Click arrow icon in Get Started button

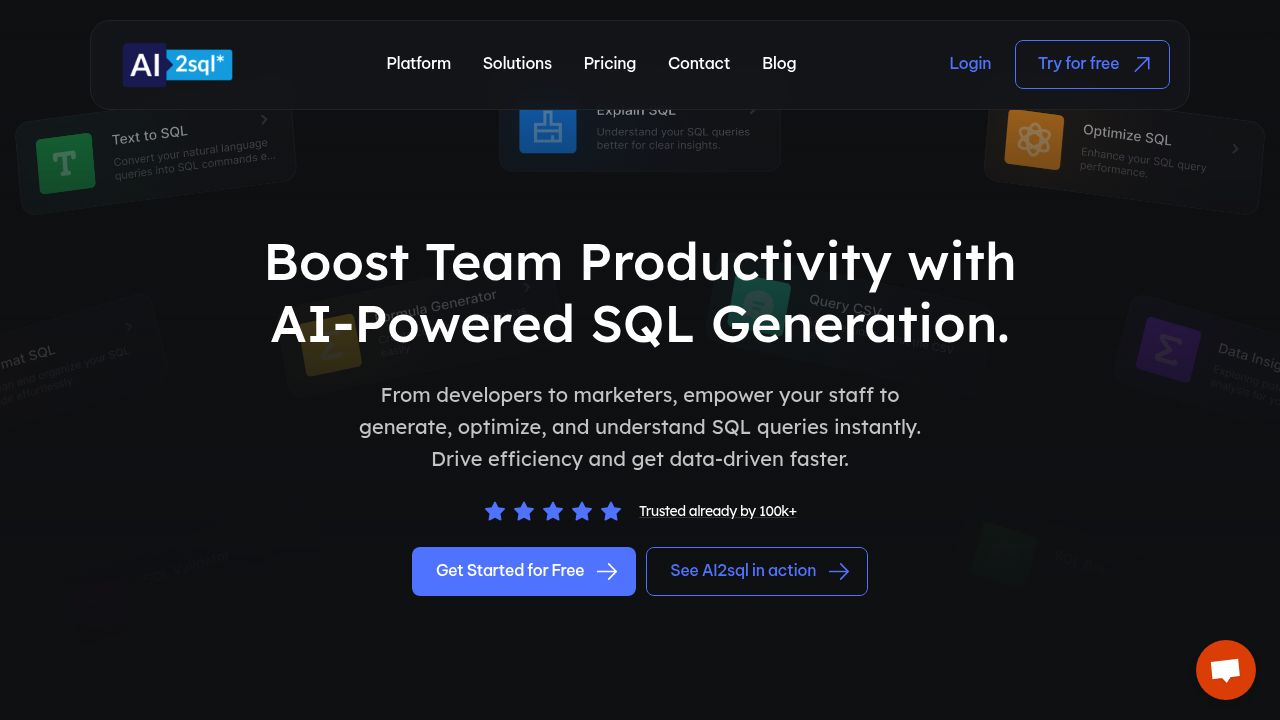(607, 571)
